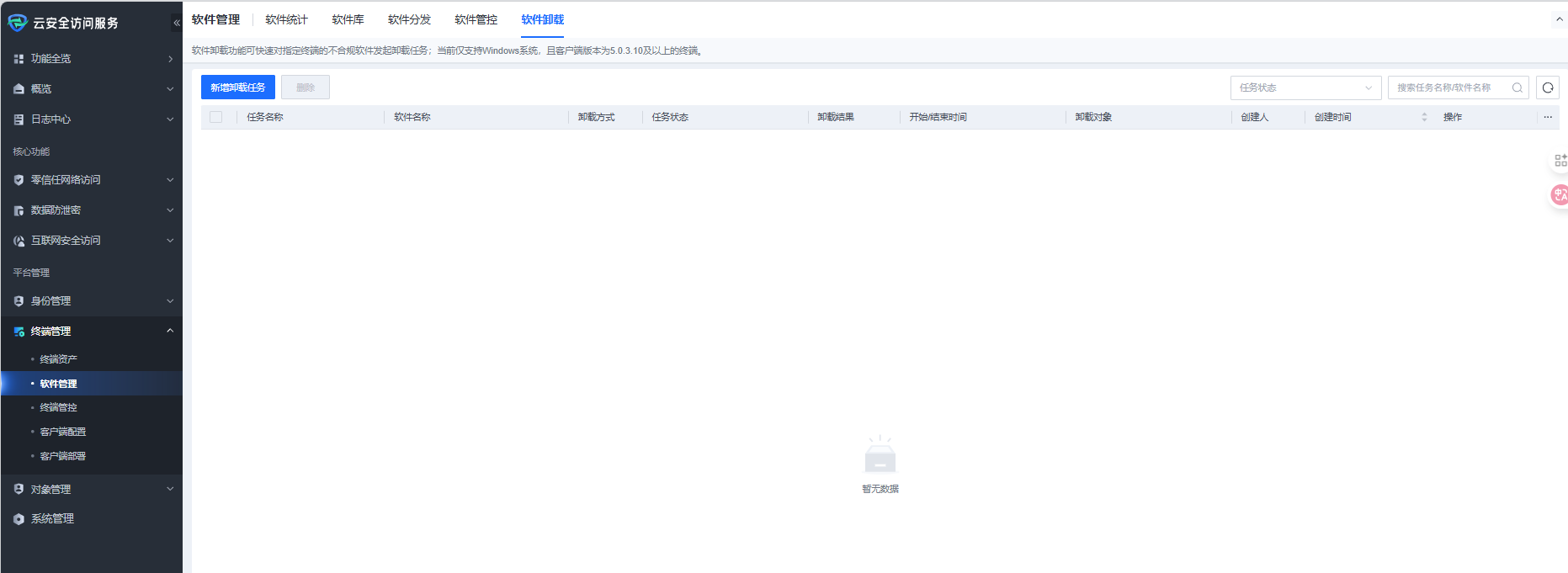
Task: Click the 删除 button
Action: (x=306, y=88)
